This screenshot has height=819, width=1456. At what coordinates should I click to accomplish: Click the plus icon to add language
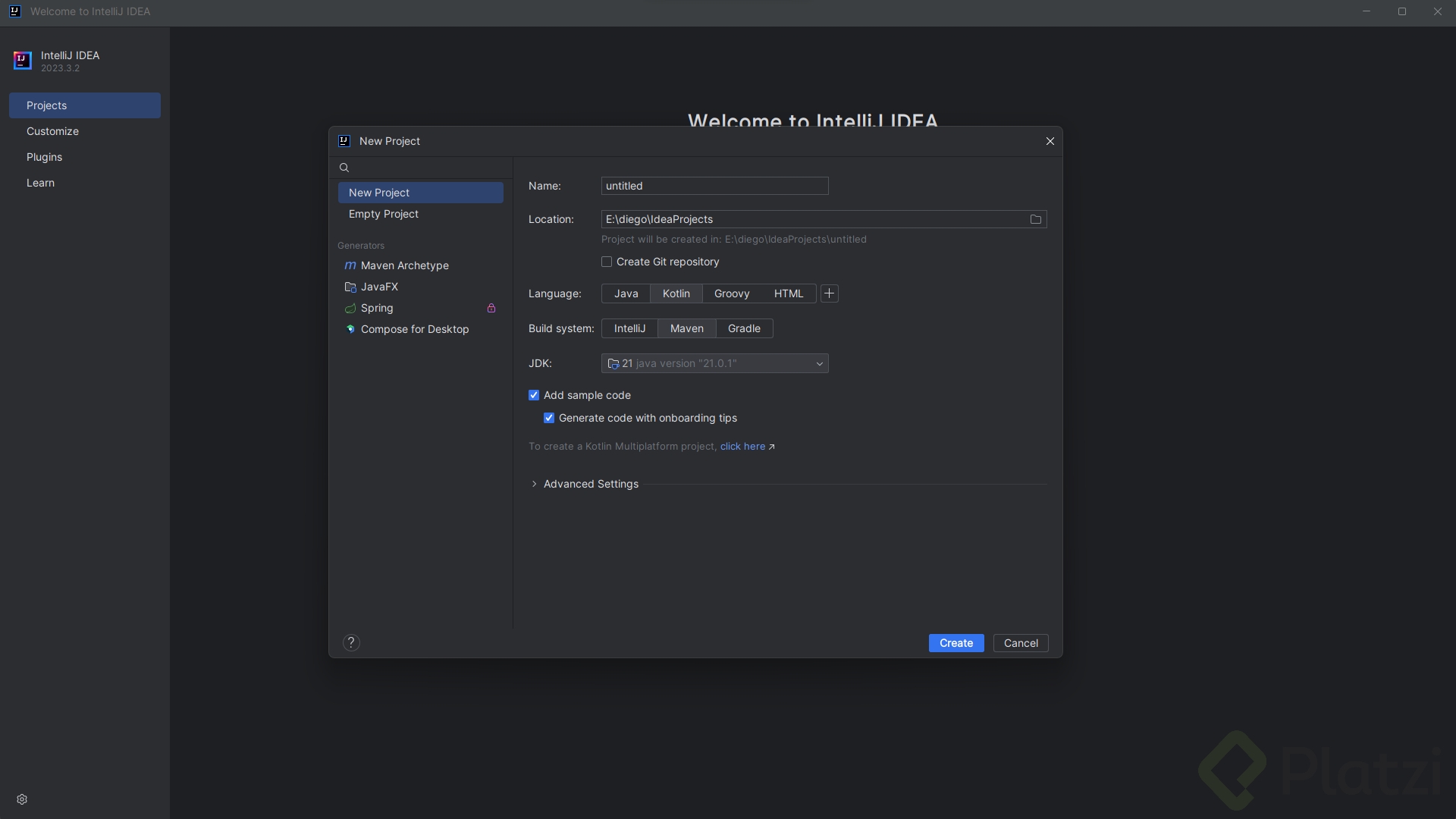(829, 293)
